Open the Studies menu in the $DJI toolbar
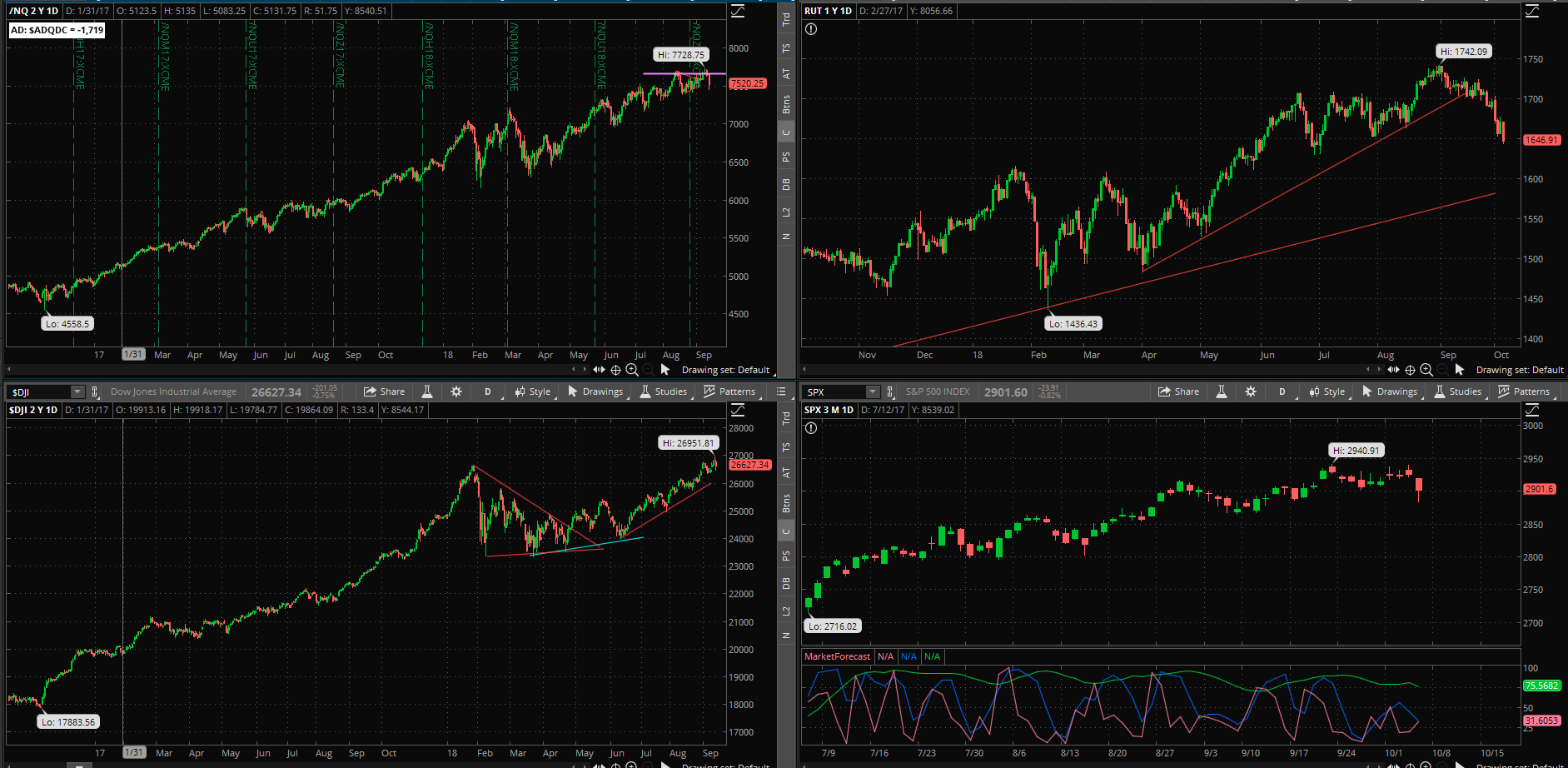The width and height of the screenshot is (1568, 768). (664, 391)
